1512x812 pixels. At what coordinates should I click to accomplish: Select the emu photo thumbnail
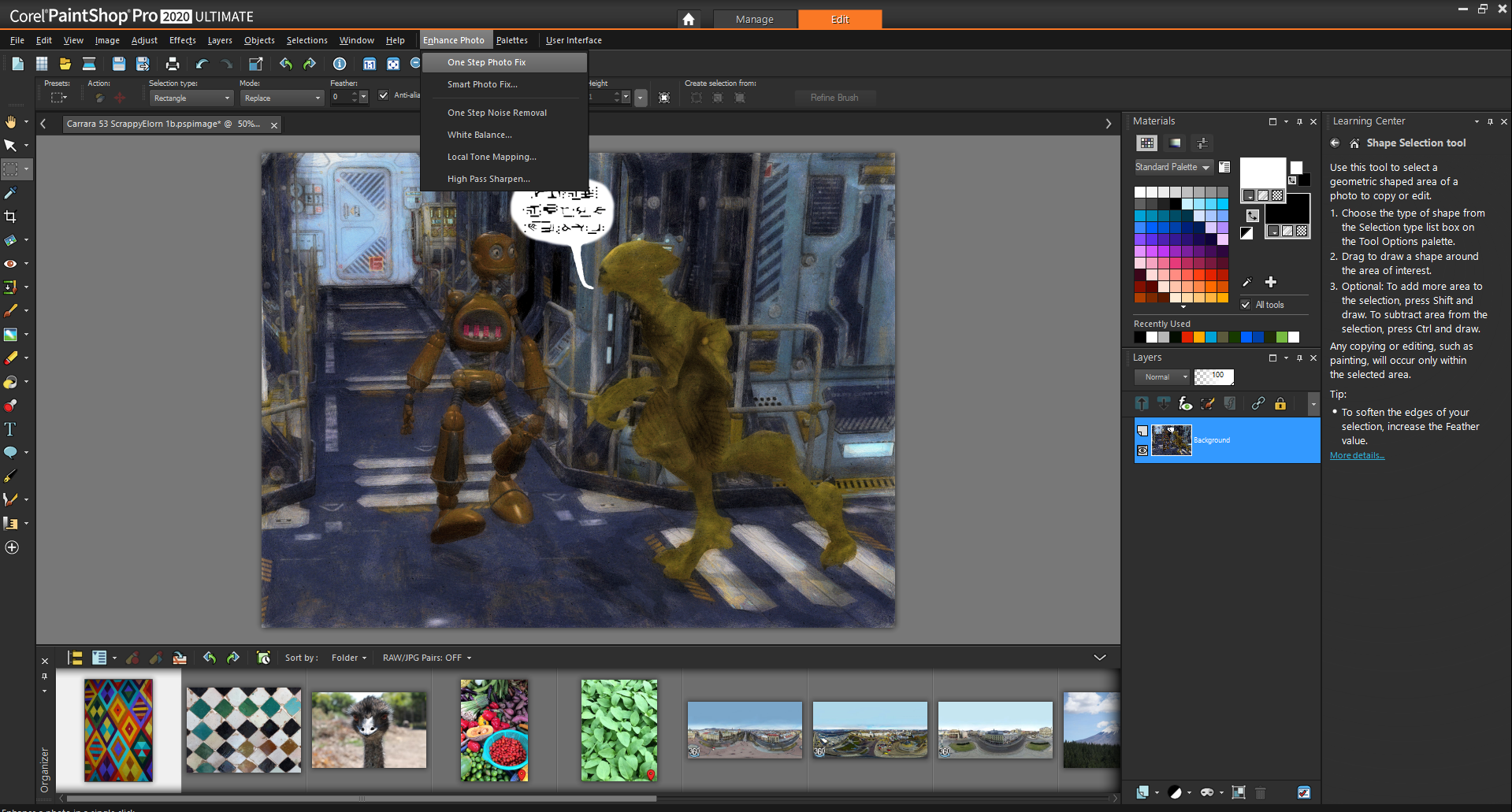[369, 730]
